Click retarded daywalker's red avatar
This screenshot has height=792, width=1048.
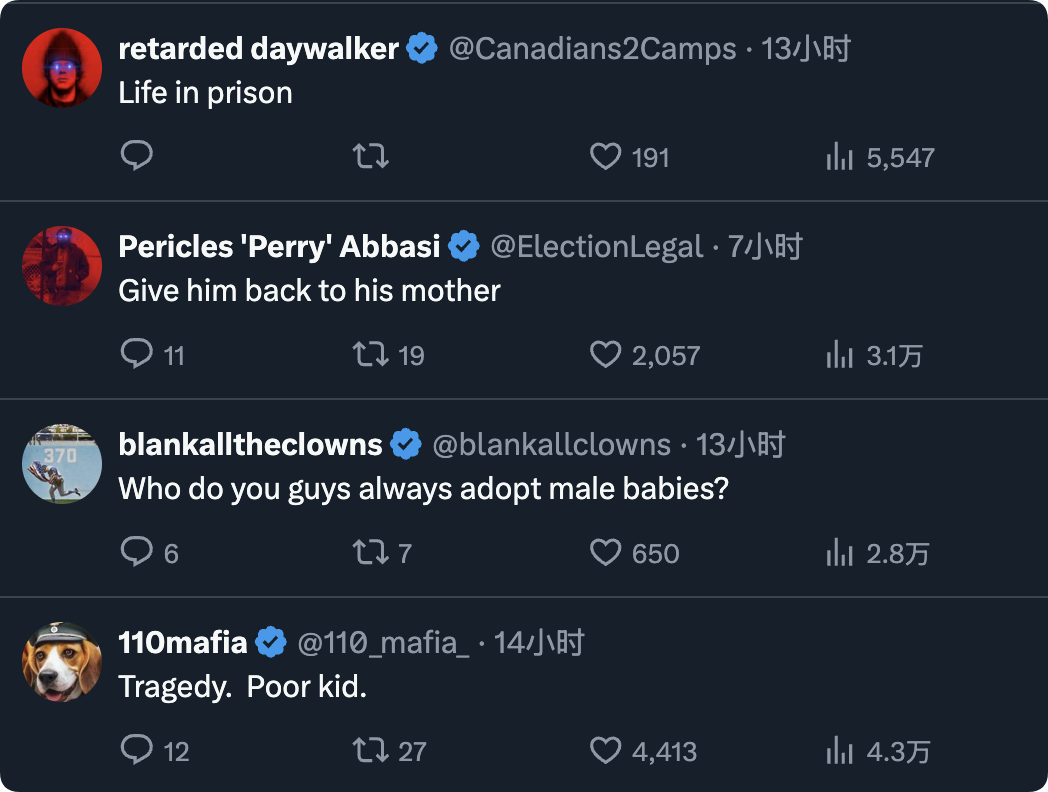(62, 68)
